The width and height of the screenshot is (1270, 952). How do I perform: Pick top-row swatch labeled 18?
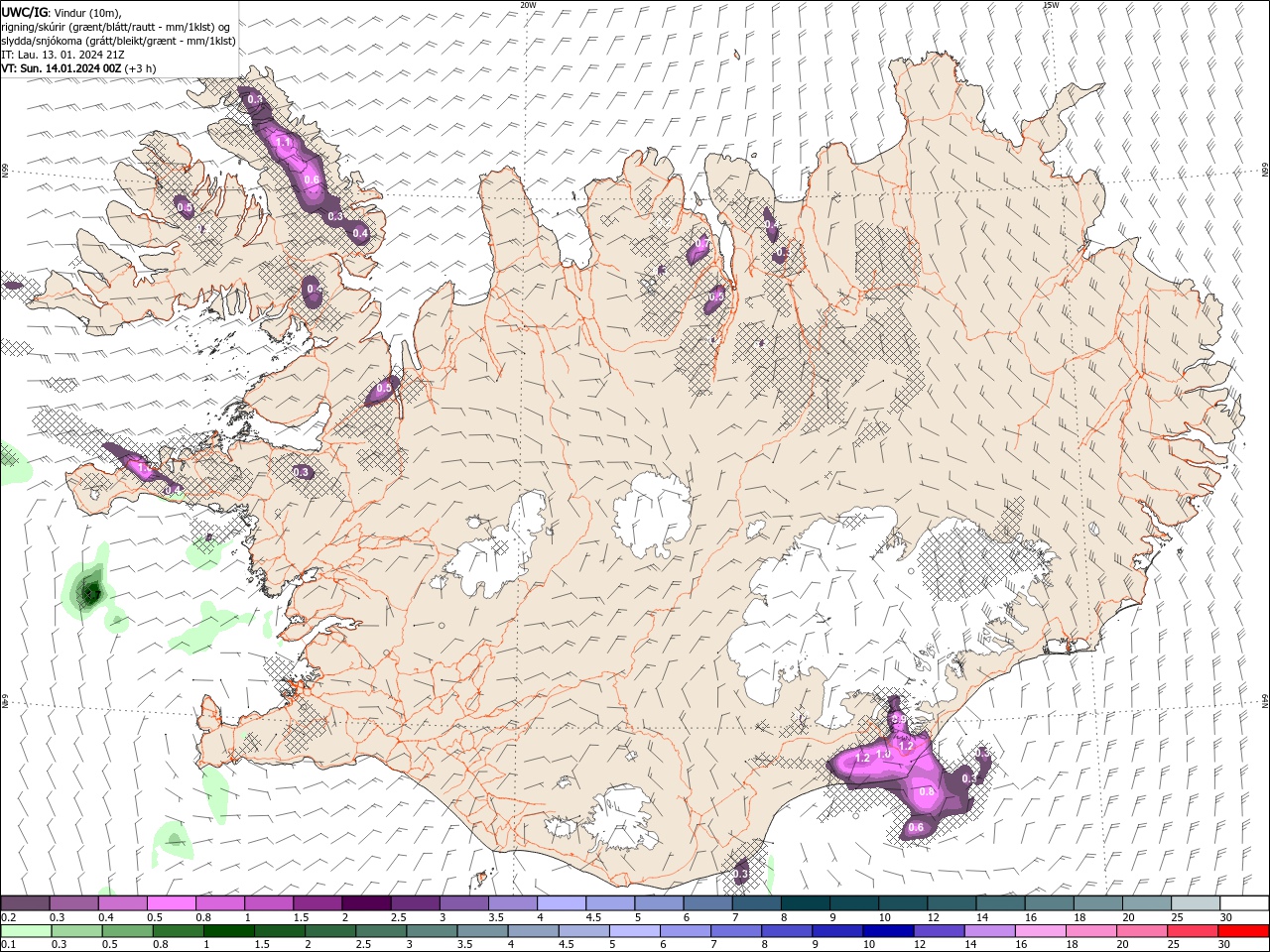(1098, 903)
